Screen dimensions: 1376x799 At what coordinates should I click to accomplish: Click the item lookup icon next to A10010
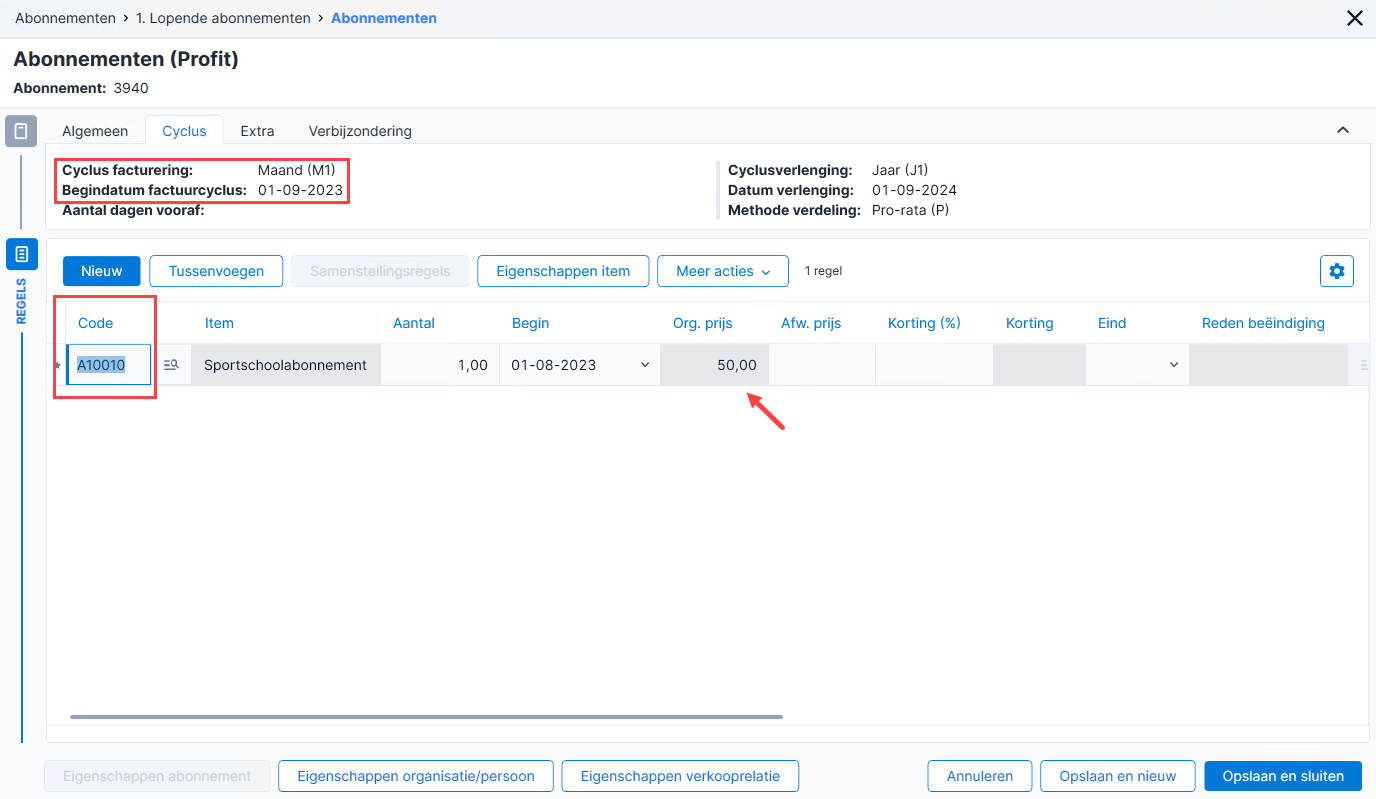click(x=171, y=365)
